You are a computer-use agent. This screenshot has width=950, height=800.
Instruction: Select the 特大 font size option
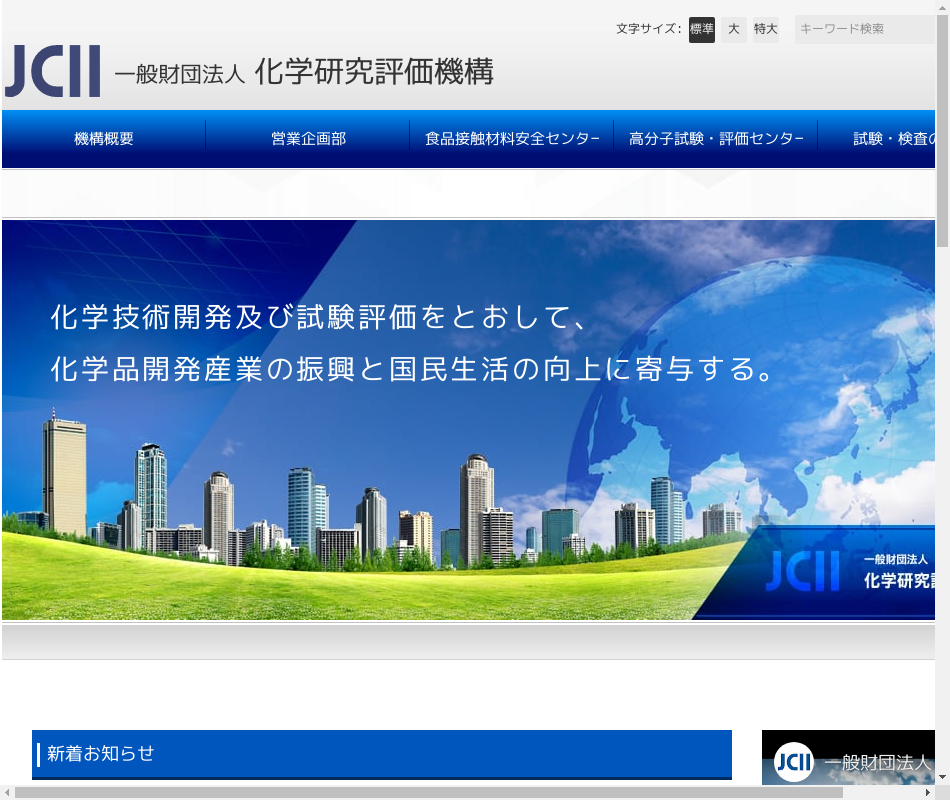click(x=766, y=29)
